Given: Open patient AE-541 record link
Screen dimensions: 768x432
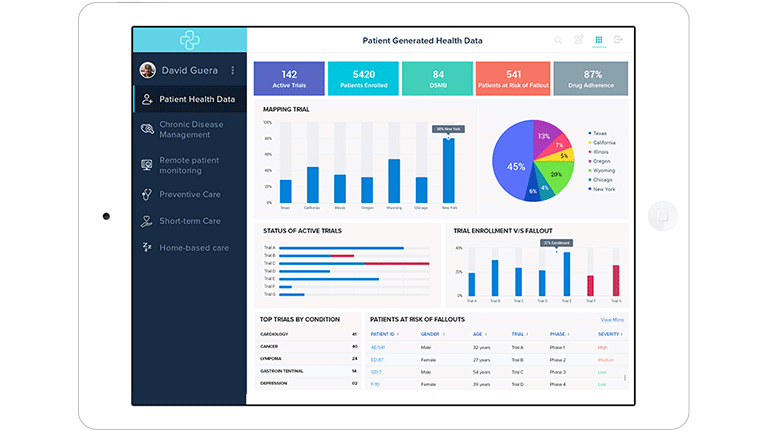Looking at the screenshot, I should tap(378, 347).
